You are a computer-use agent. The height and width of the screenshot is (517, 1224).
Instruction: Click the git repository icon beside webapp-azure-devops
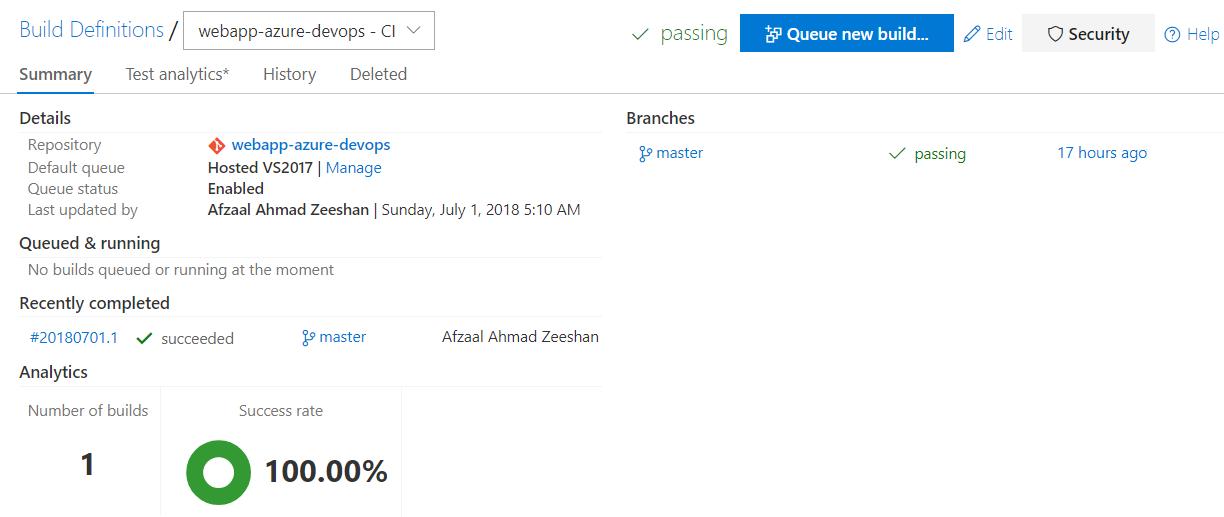(216, 145)
